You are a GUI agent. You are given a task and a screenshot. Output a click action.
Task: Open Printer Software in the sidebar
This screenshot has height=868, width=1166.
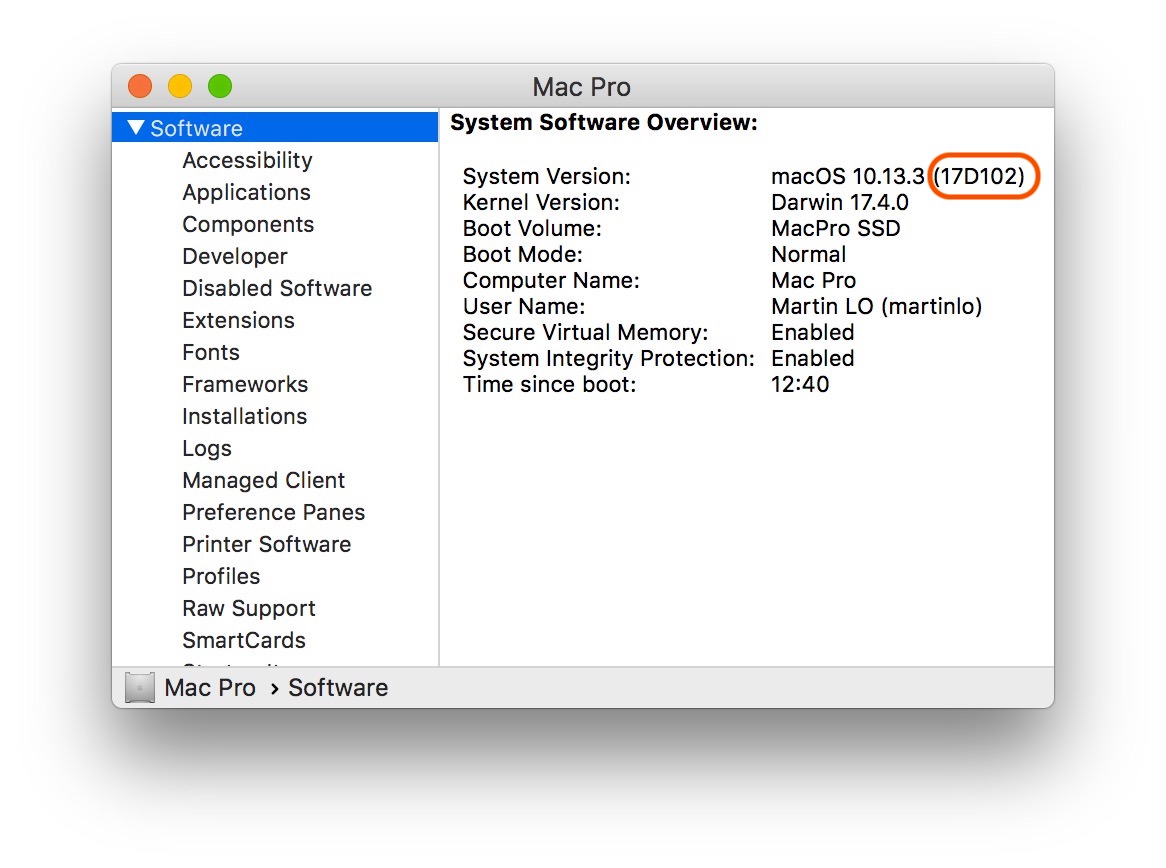tap(267, 544)
